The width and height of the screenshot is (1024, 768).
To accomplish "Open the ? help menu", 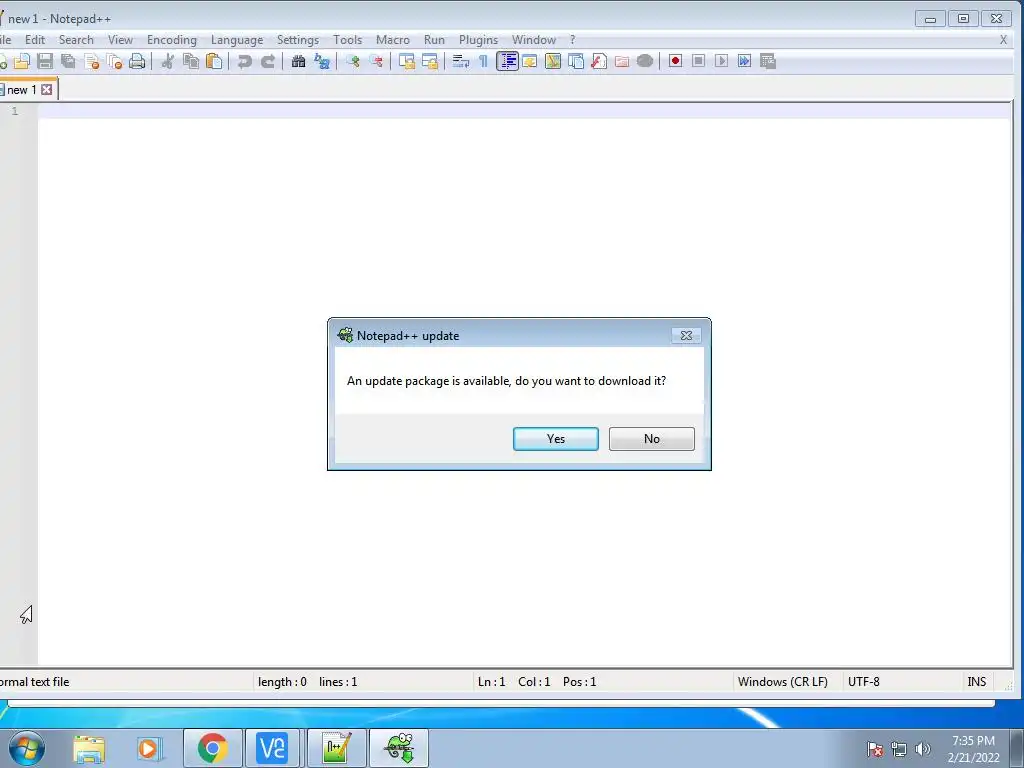I will [x=573, y=40].
